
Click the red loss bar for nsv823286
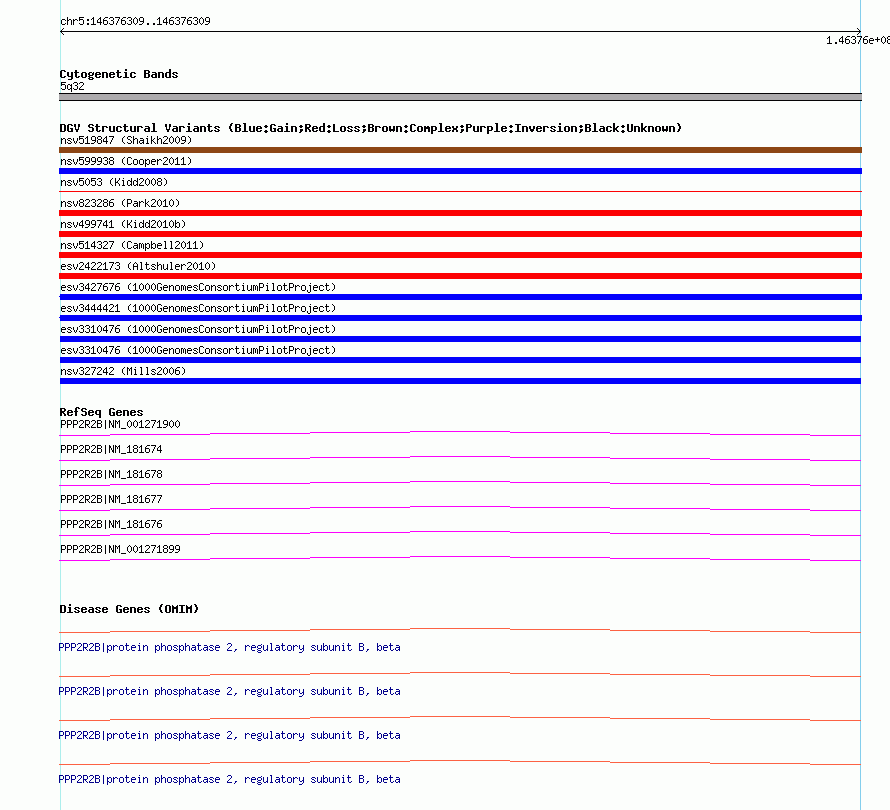[460, 213]
